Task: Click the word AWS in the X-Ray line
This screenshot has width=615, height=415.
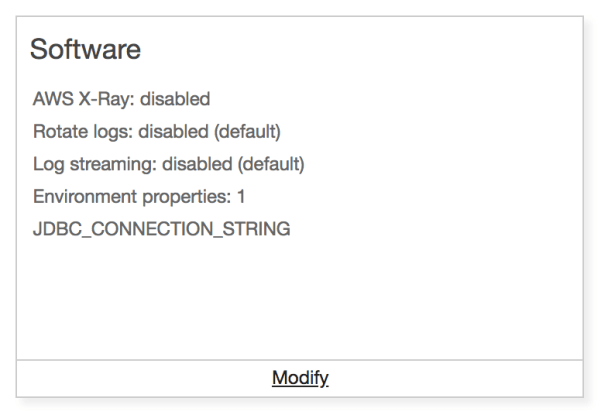Action: coord(51,99)
